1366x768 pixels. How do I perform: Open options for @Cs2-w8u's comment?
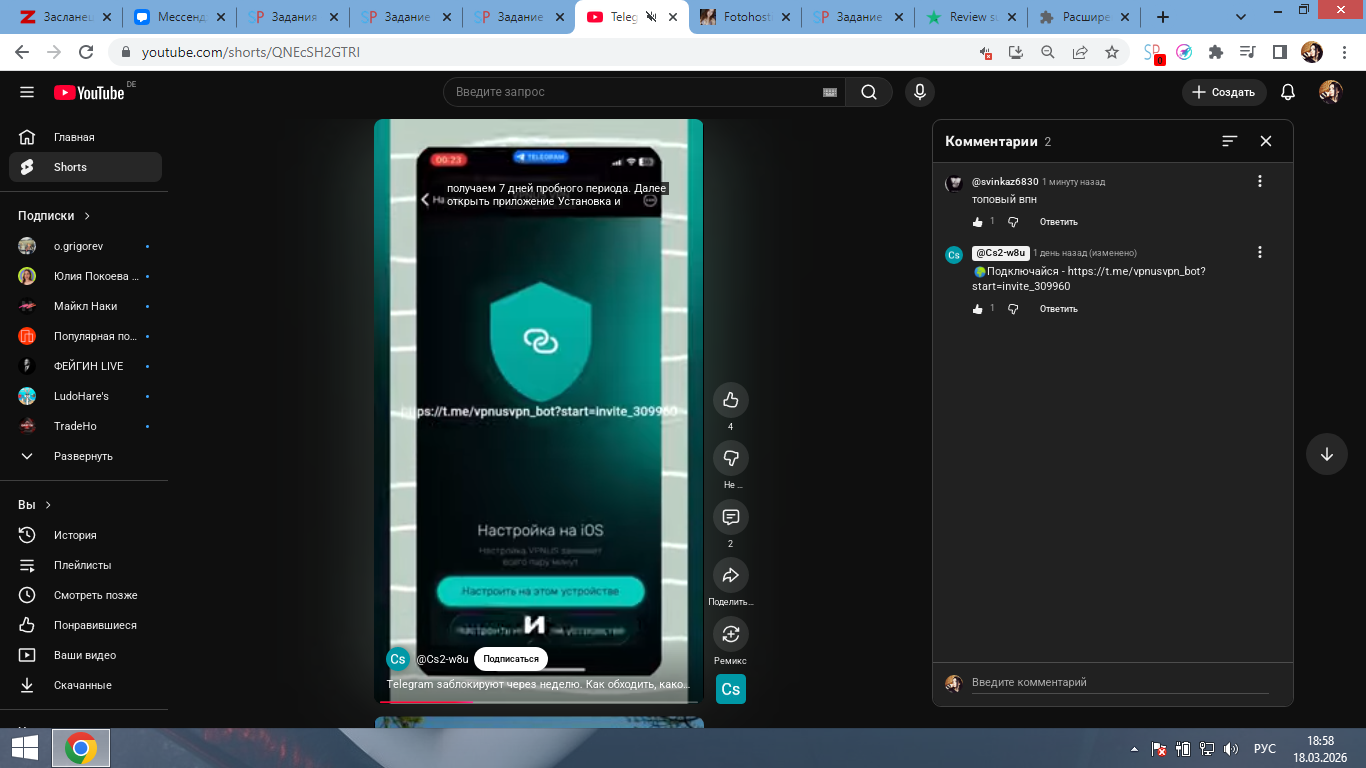(x=1260, y=252)
